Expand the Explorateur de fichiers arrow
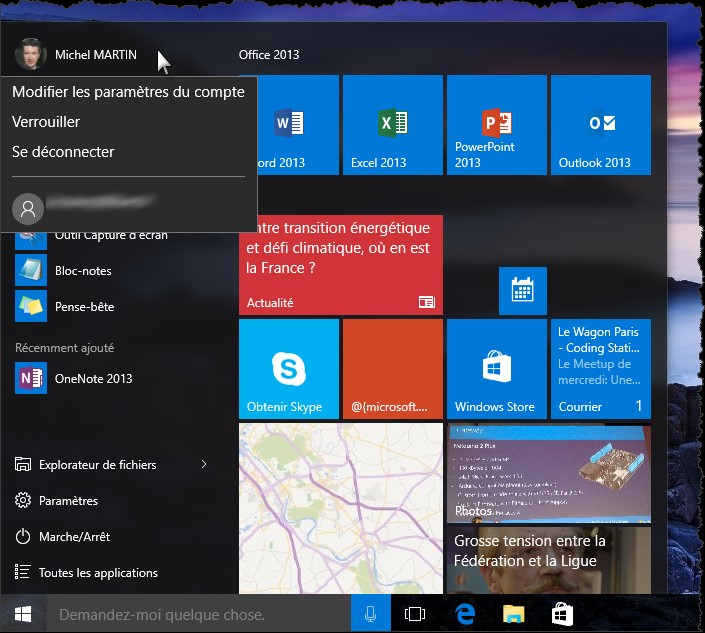Screen dimensions: 705x633 click(x=204, y=464)
